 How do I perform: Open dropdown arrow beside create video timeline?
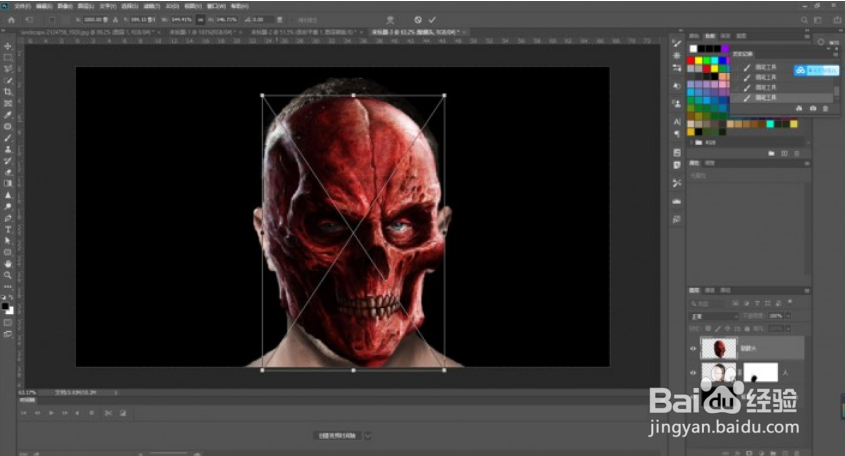coord(368,436)
